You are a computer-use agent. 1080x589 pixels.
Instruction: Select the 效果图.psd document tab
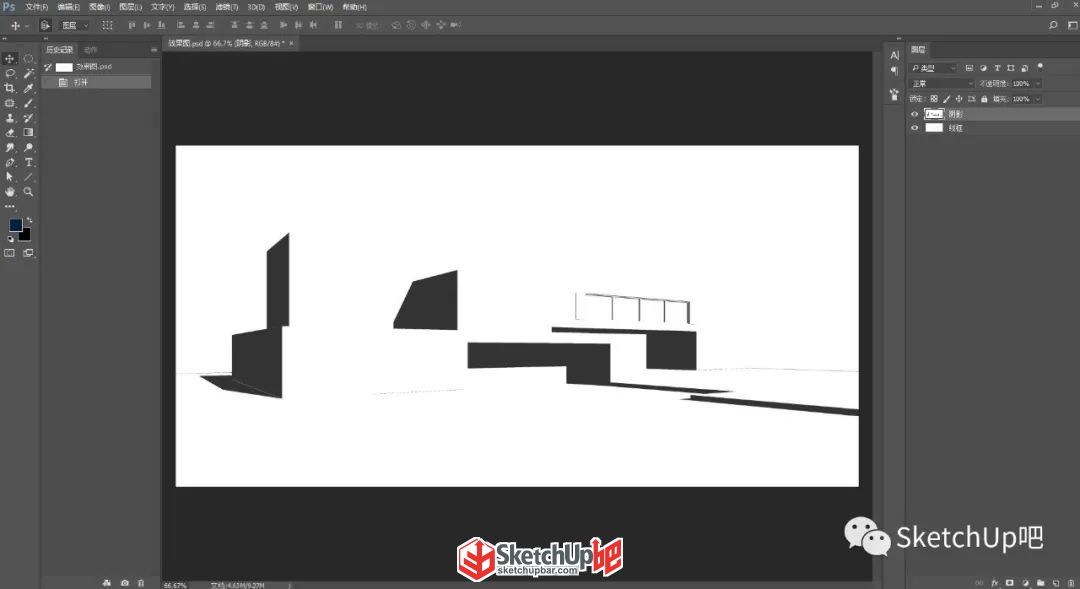[225, 43]
